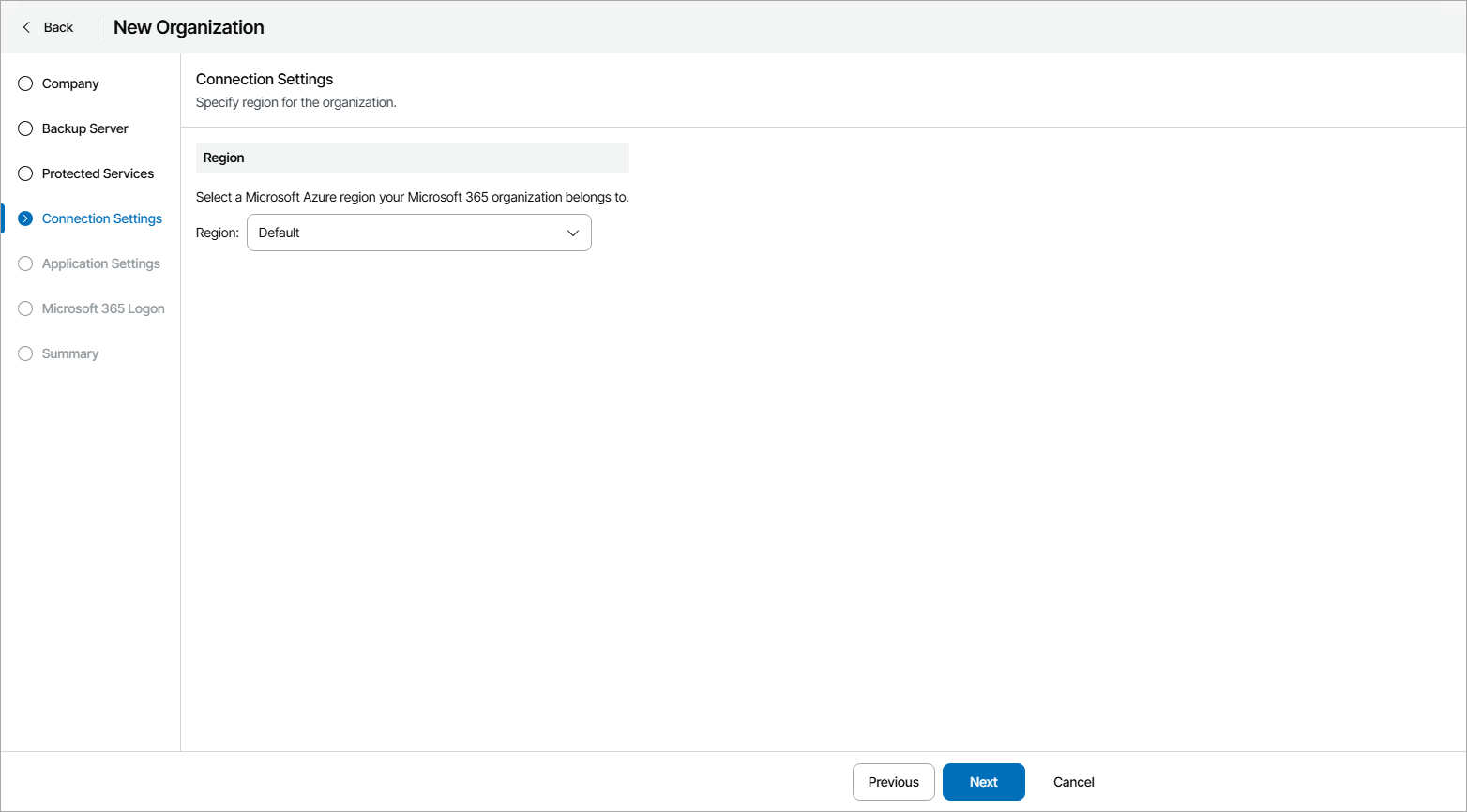The image size is (1467, 812).
Task: Click the Region dropdown chevron arrow
Action: coord(572,233)
